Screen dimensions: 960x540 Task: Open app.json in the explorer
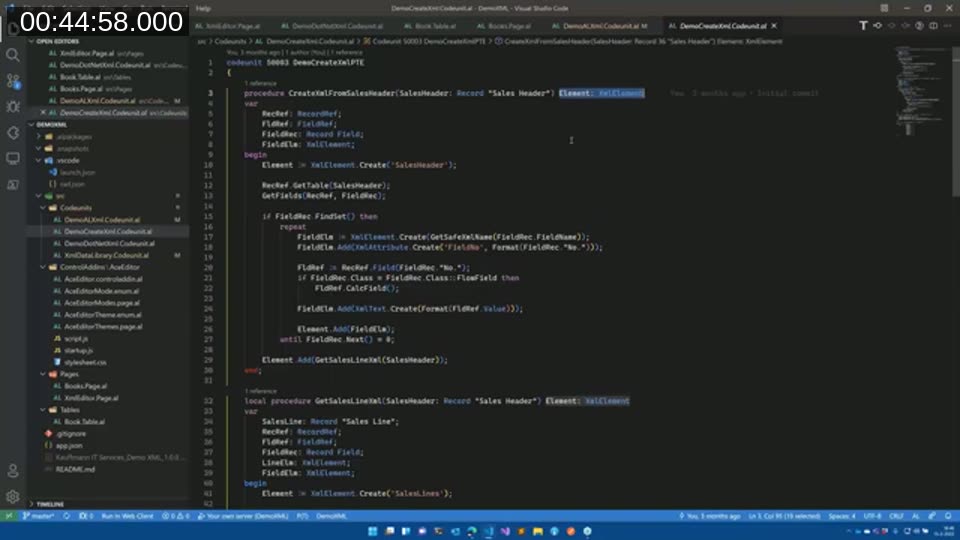69,445
